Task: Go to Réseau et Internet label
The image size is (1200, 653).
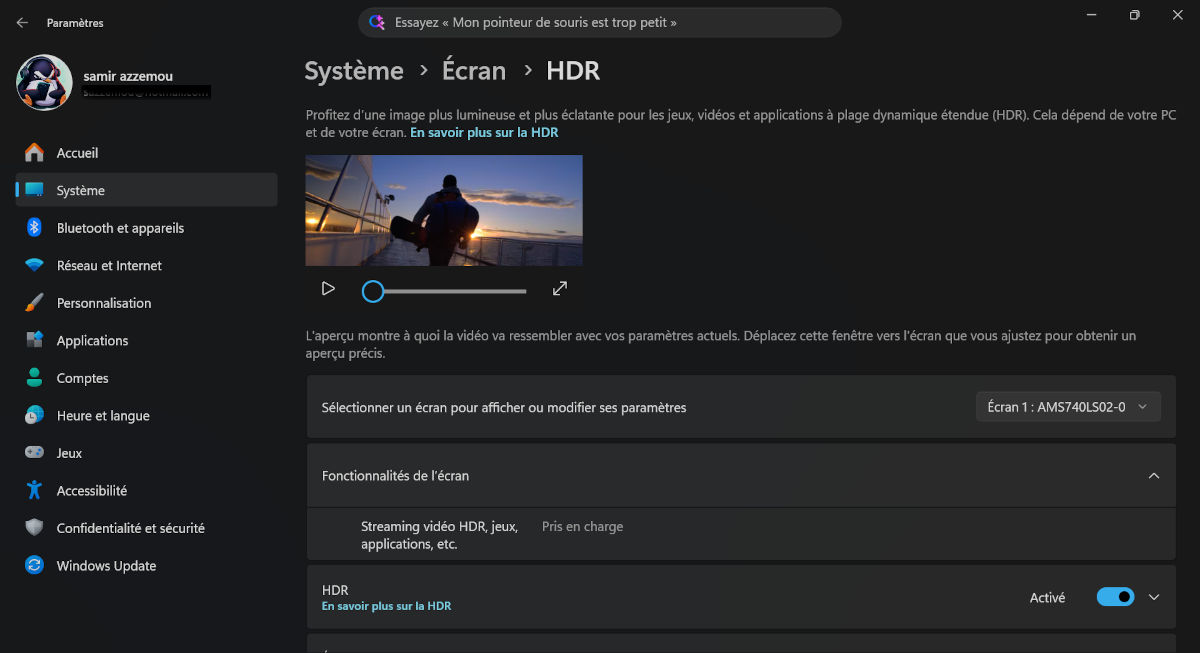Action: point(109,265)
